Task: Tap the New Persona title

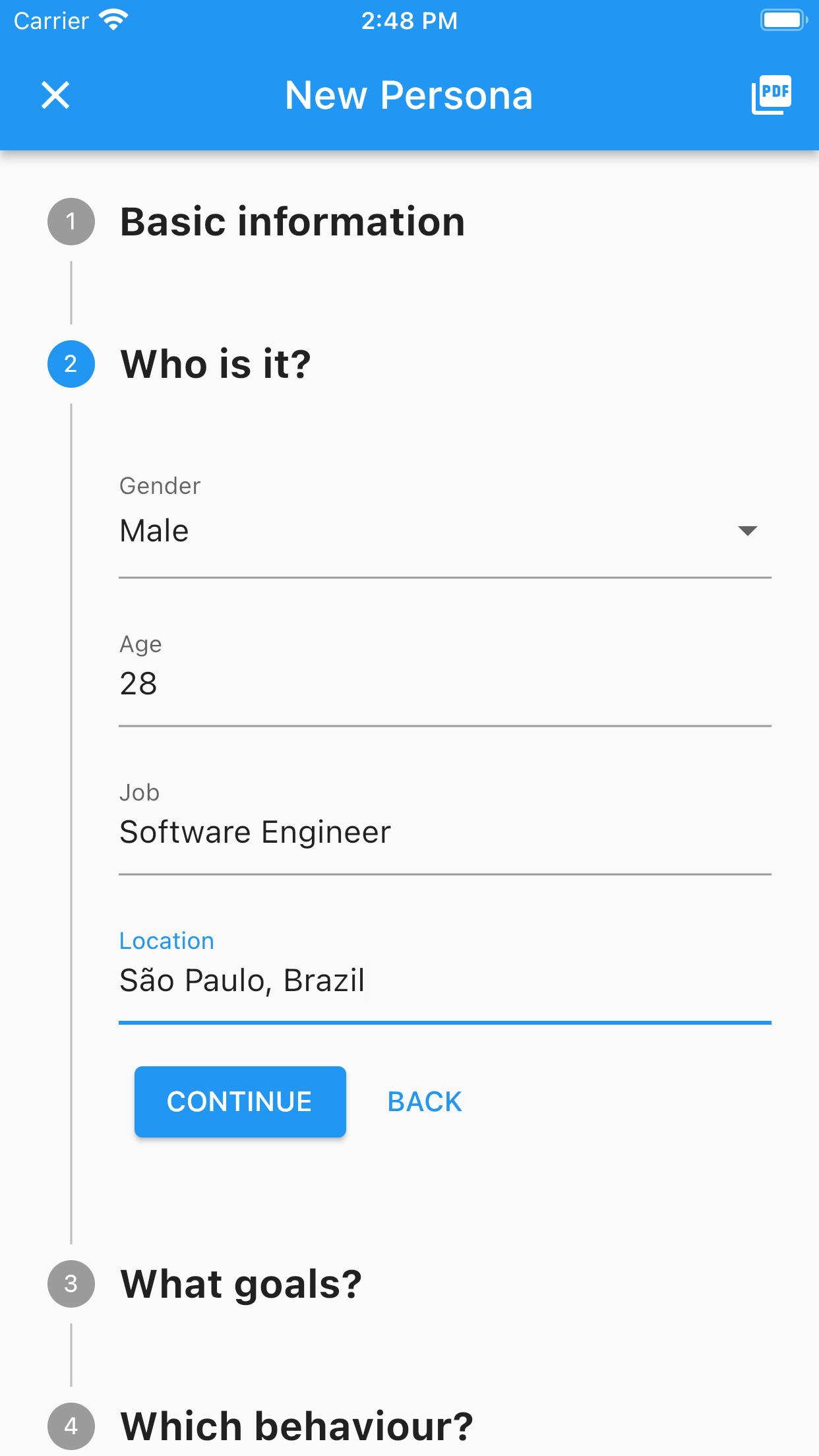Action: coord(409,95)
